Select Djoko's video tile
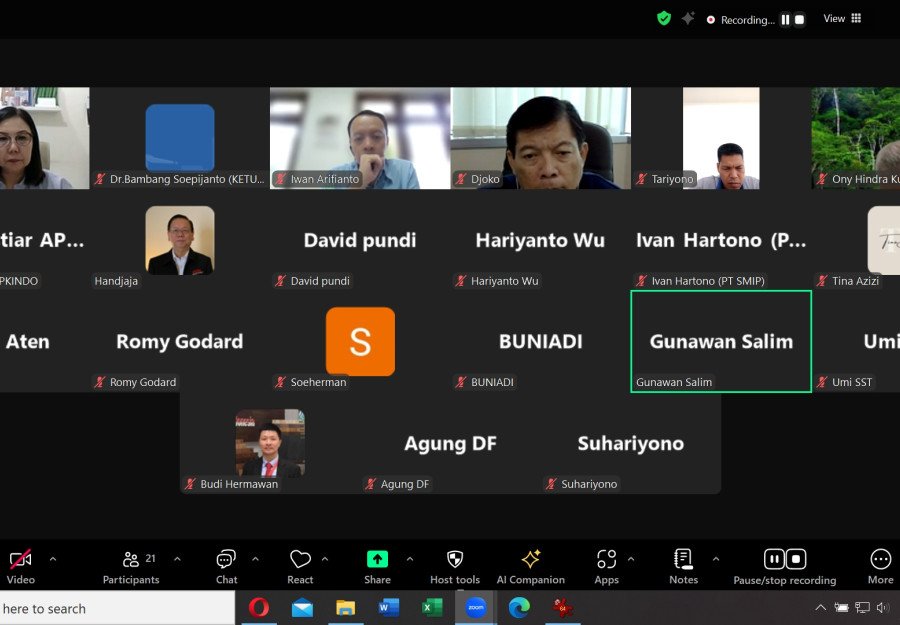Screen dimensions: 900x625 tap(541, 138)
